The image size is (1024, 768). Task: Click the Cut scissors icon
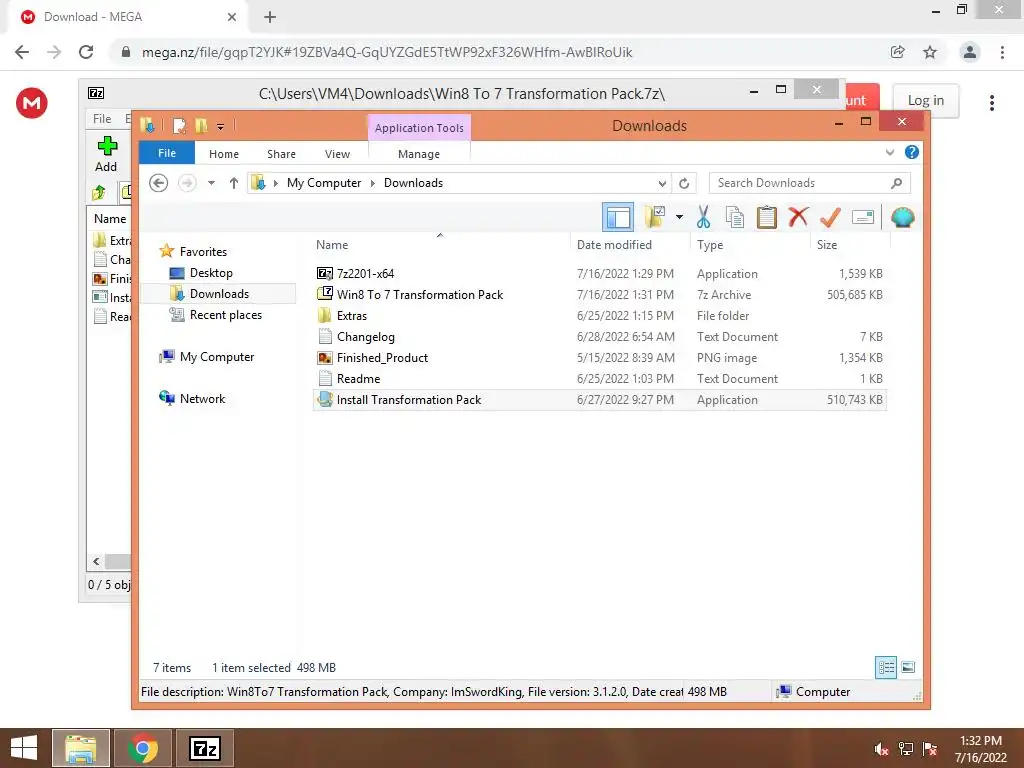click(703, 217)
